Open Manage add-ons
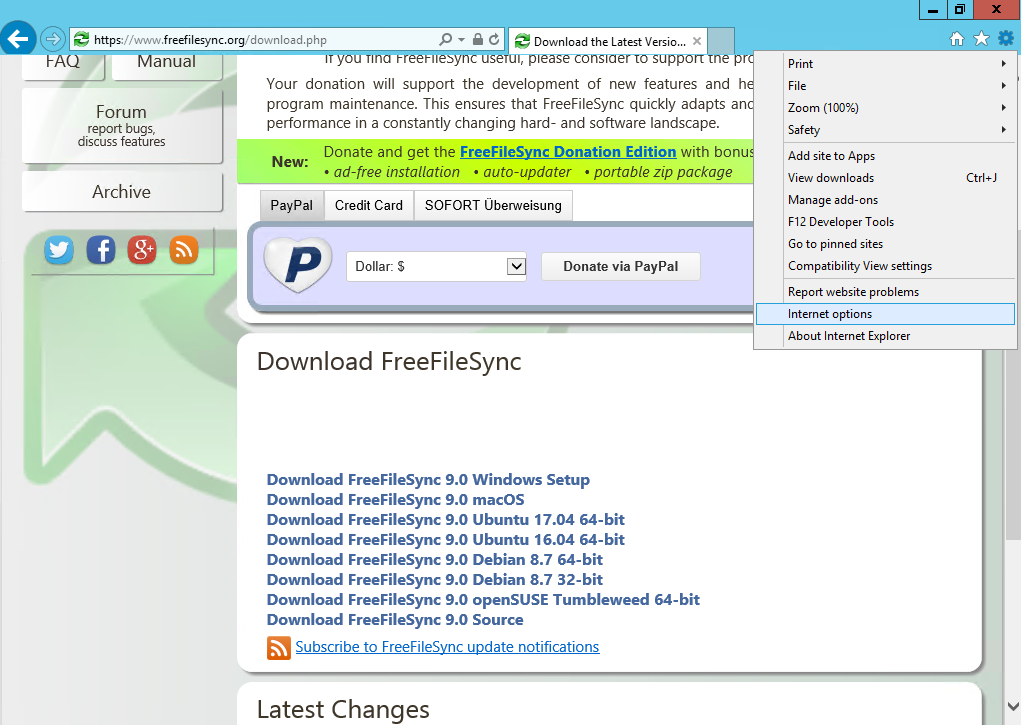Screen dimensions: 1021x725 tap(885, 200)
